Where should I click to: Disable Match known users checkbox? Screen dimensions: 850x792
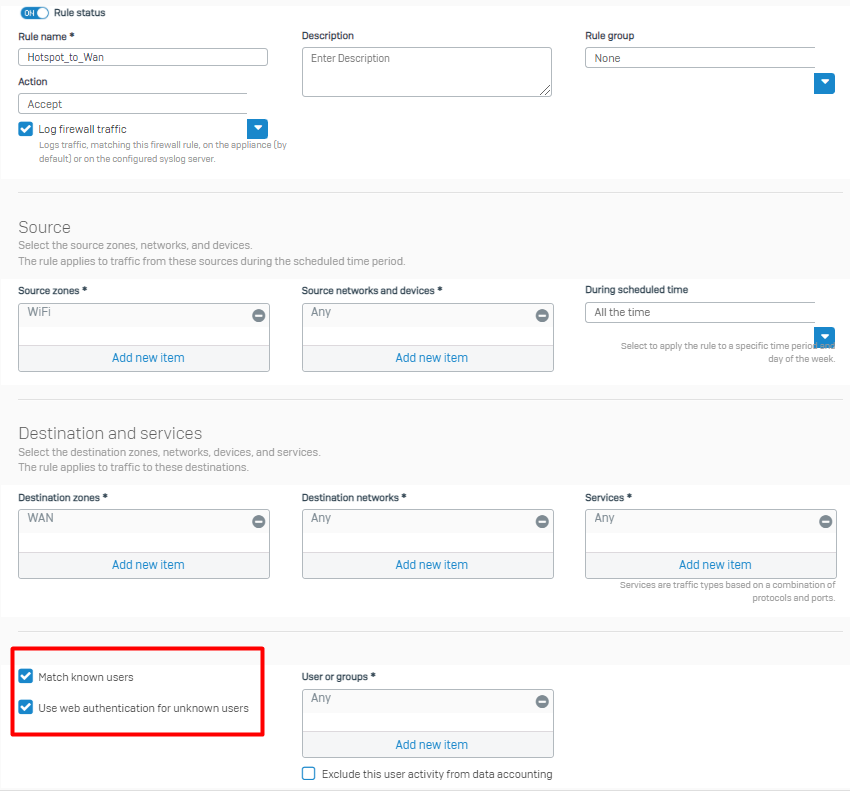[x=26, y=677]
